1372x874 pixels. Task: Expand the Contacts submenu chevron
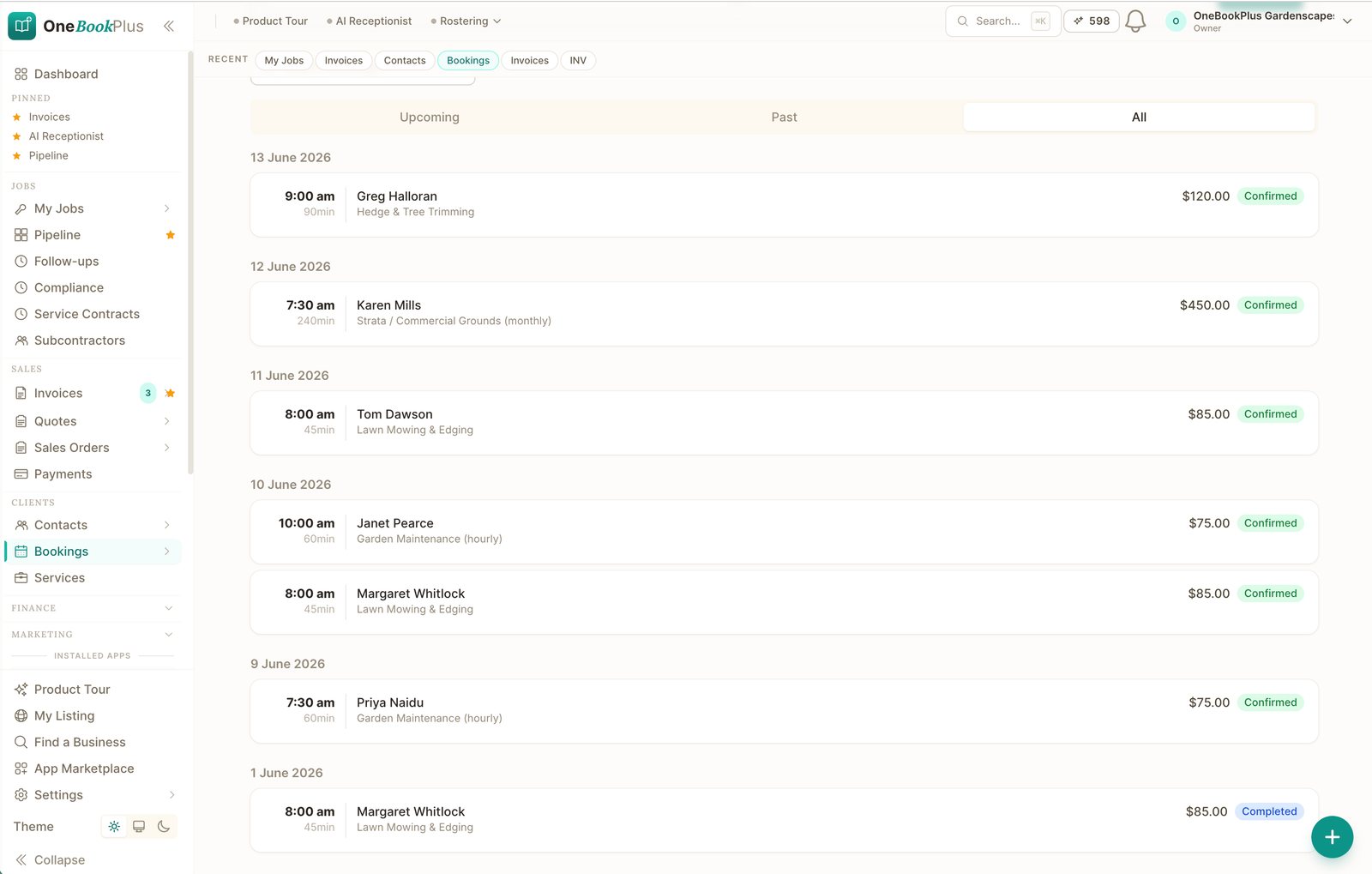pyautogui.click(x=167, y=525)
